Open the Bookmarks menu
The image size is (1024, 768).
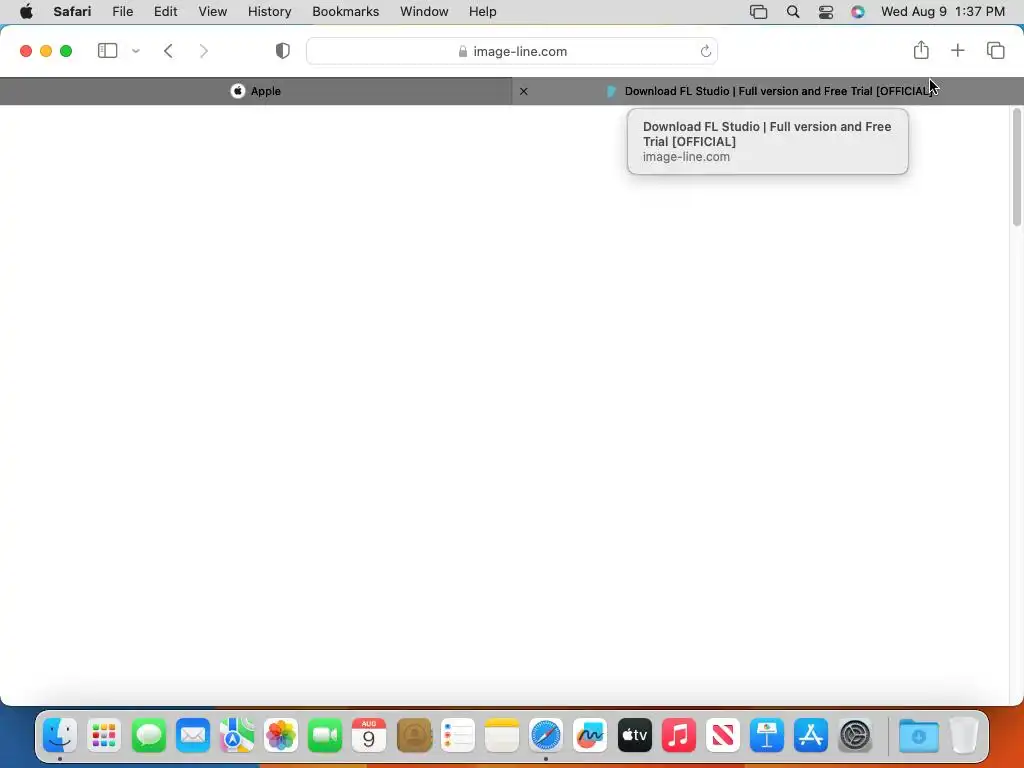click(x=345, y=12)
